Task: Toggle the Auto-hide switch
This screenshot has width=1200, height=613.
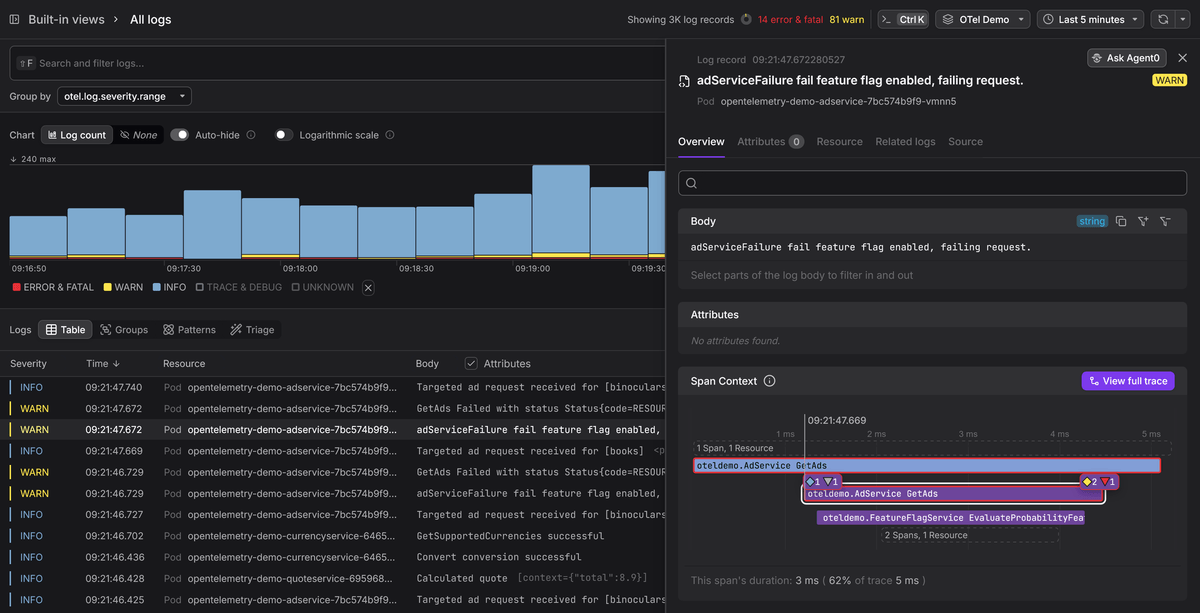Action: pos(179,135)
